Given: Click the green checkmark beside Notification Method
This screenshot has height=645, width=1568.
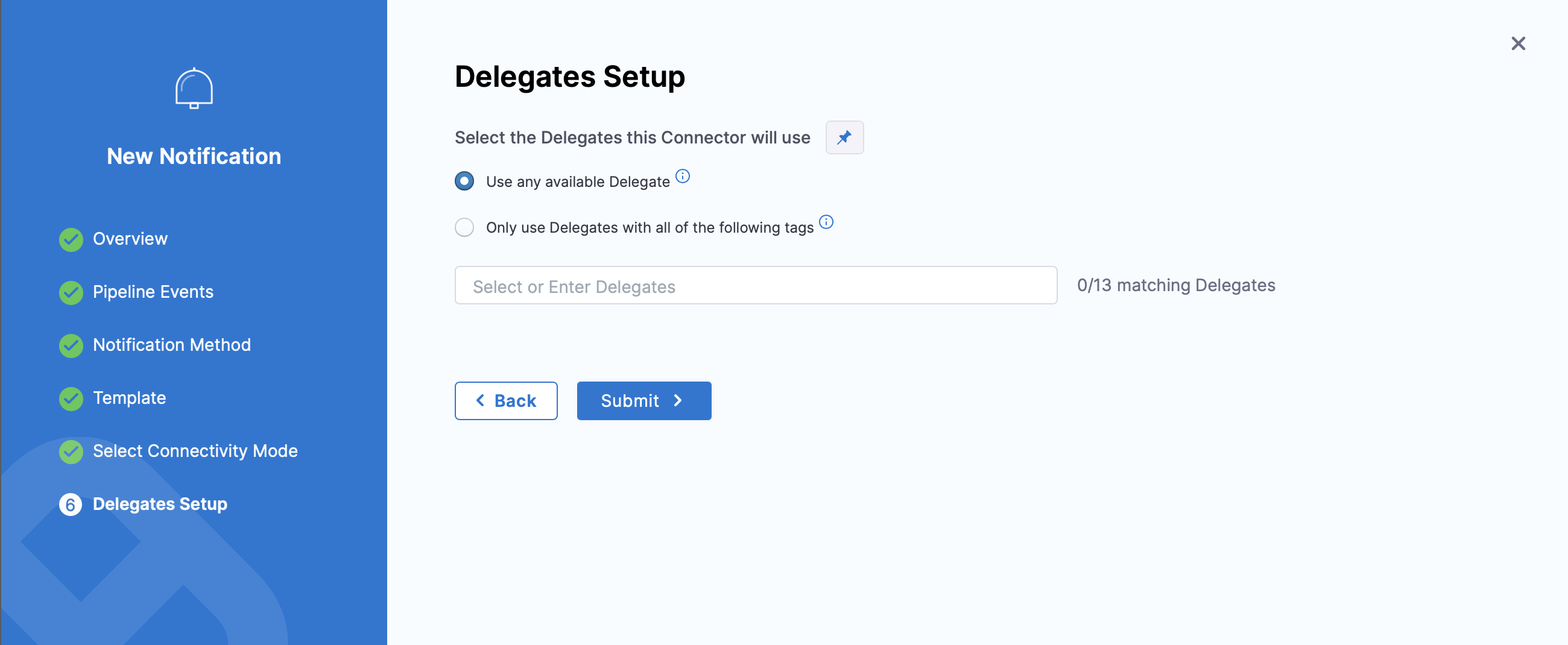Looking at the screenshot, I should 71,345.
